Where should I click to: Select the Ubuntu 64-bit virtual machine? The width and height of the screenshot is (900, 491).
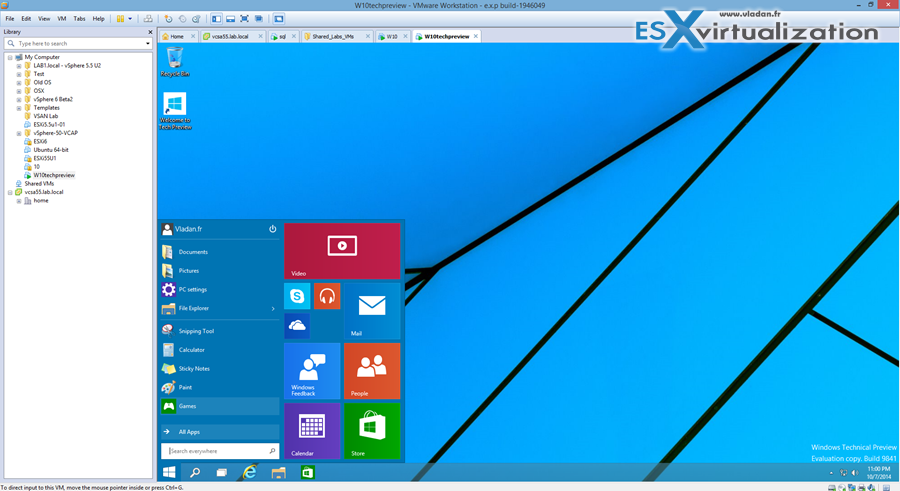coord(51,149)
